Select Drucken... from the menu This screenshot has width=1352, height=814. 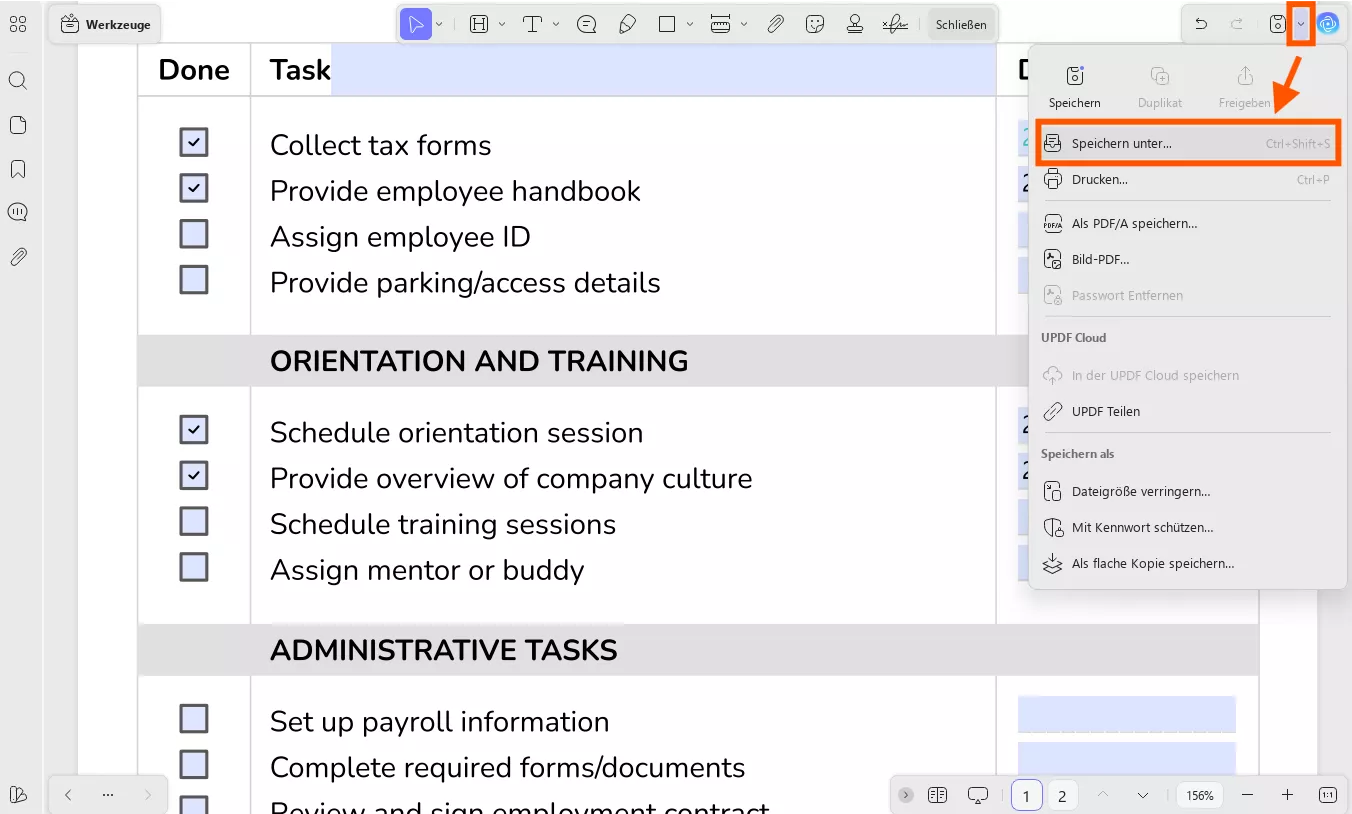click(x=1187, y=180)
